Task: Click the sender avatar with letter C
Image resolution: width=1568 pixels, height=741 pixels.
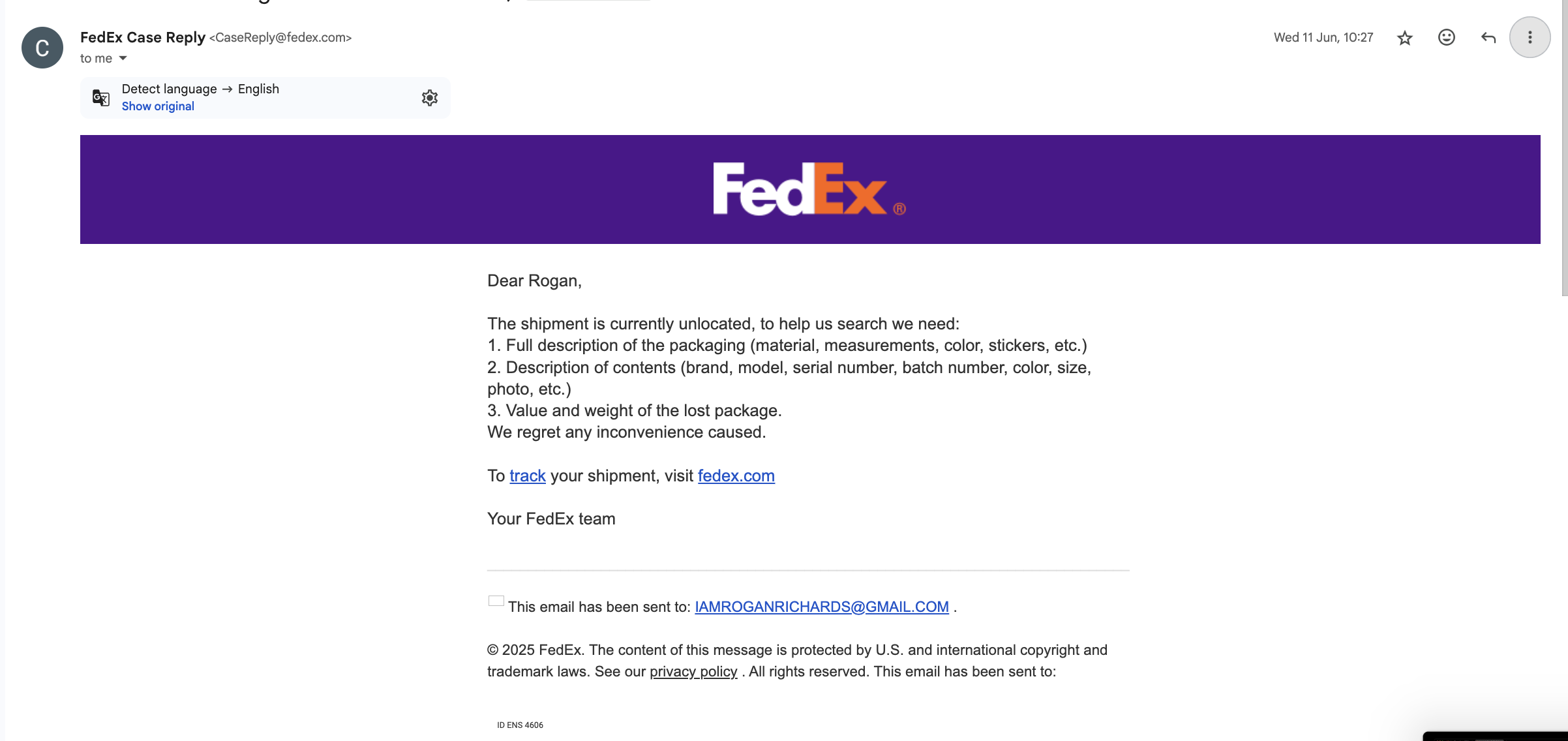Action: click(42, 48)
